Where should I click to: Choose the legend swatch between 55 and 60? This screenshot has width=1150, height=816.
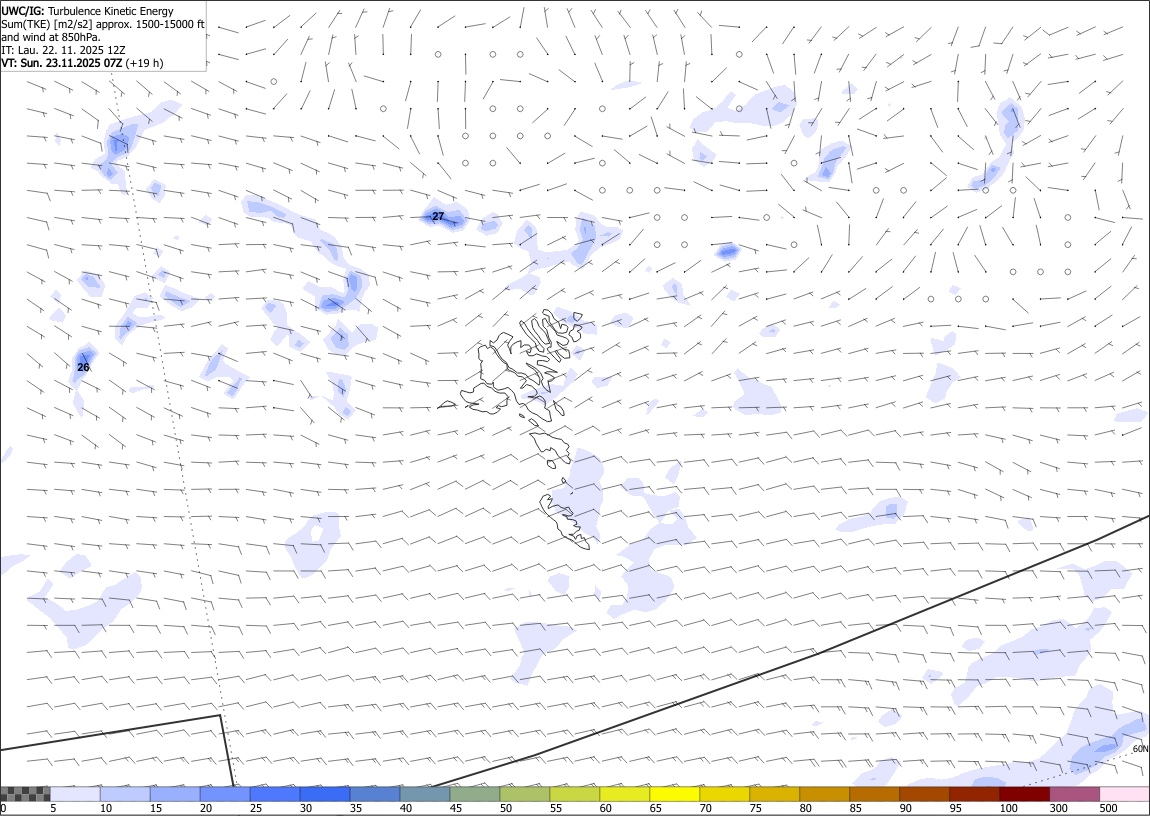coord(574,794)
